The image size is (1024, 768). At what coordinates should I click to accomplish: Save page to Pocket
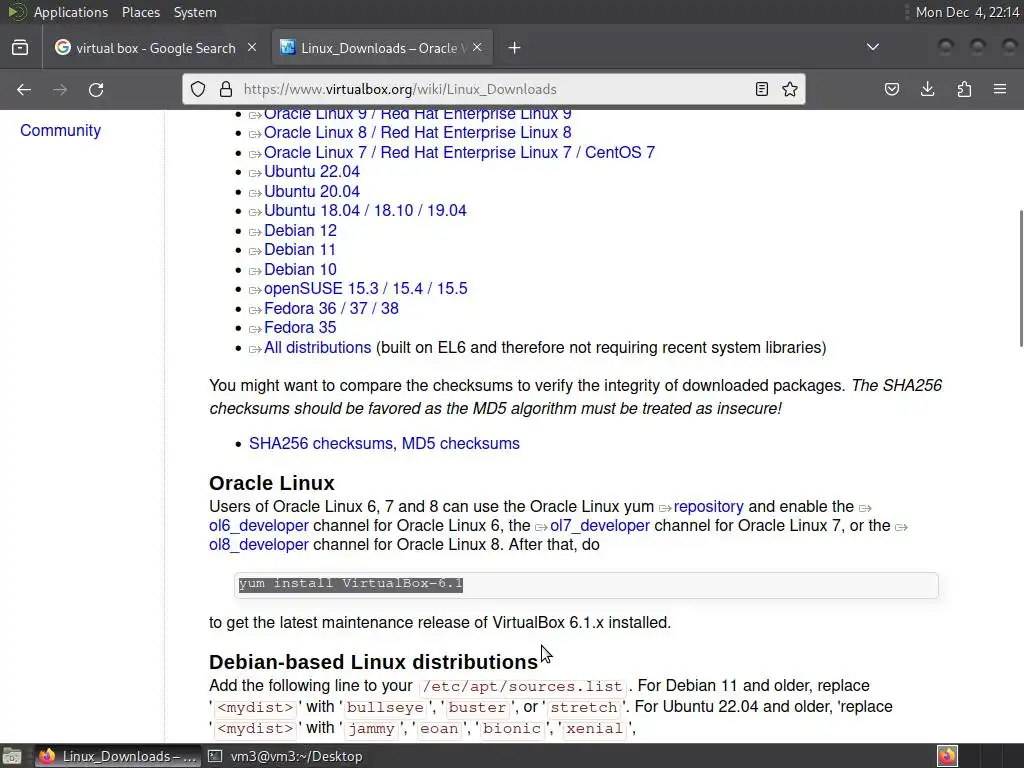pyautogui.click(x=891, y=89)
